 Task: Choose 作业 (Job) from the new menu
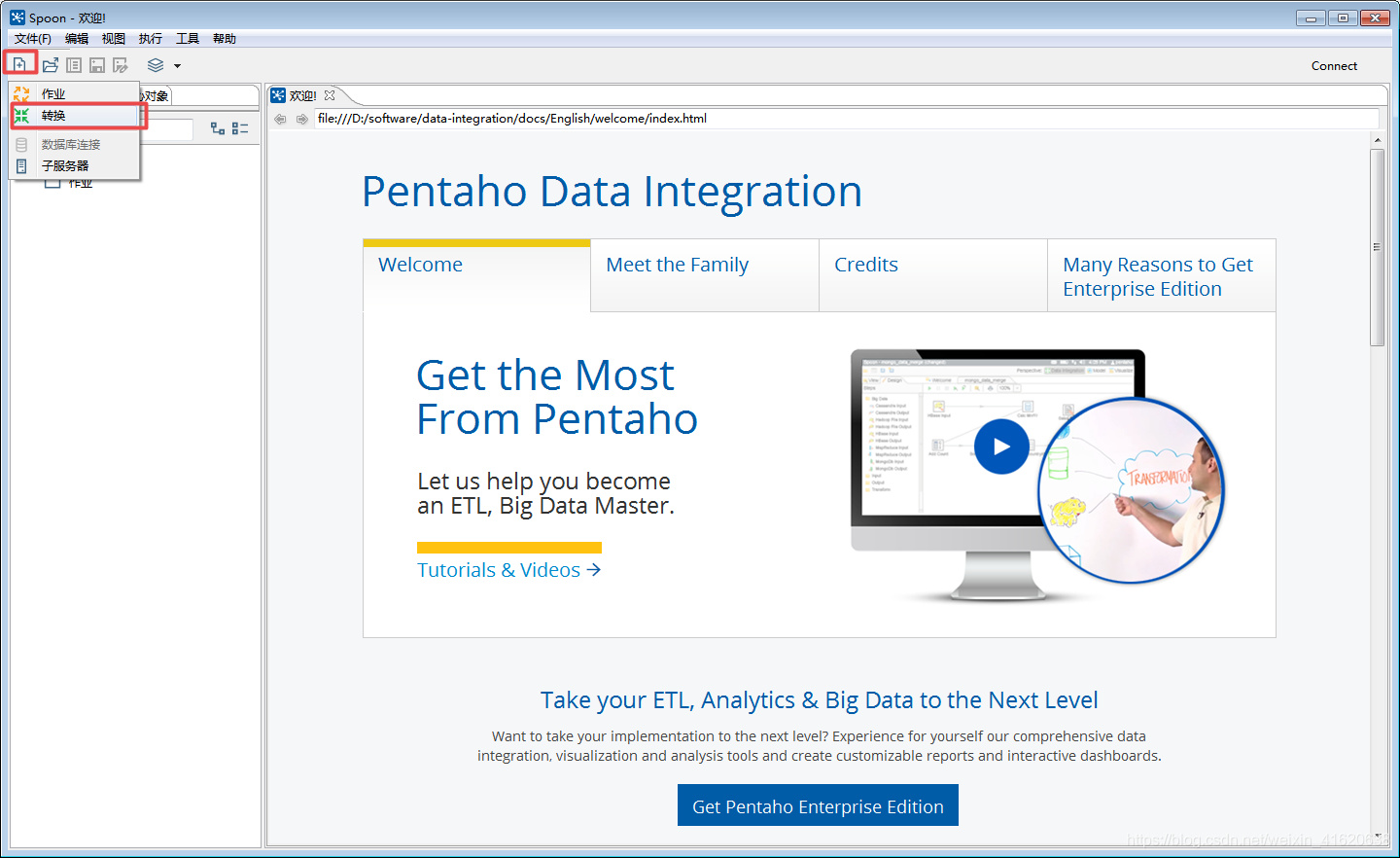pyautogui.click(x=75, y=93)
